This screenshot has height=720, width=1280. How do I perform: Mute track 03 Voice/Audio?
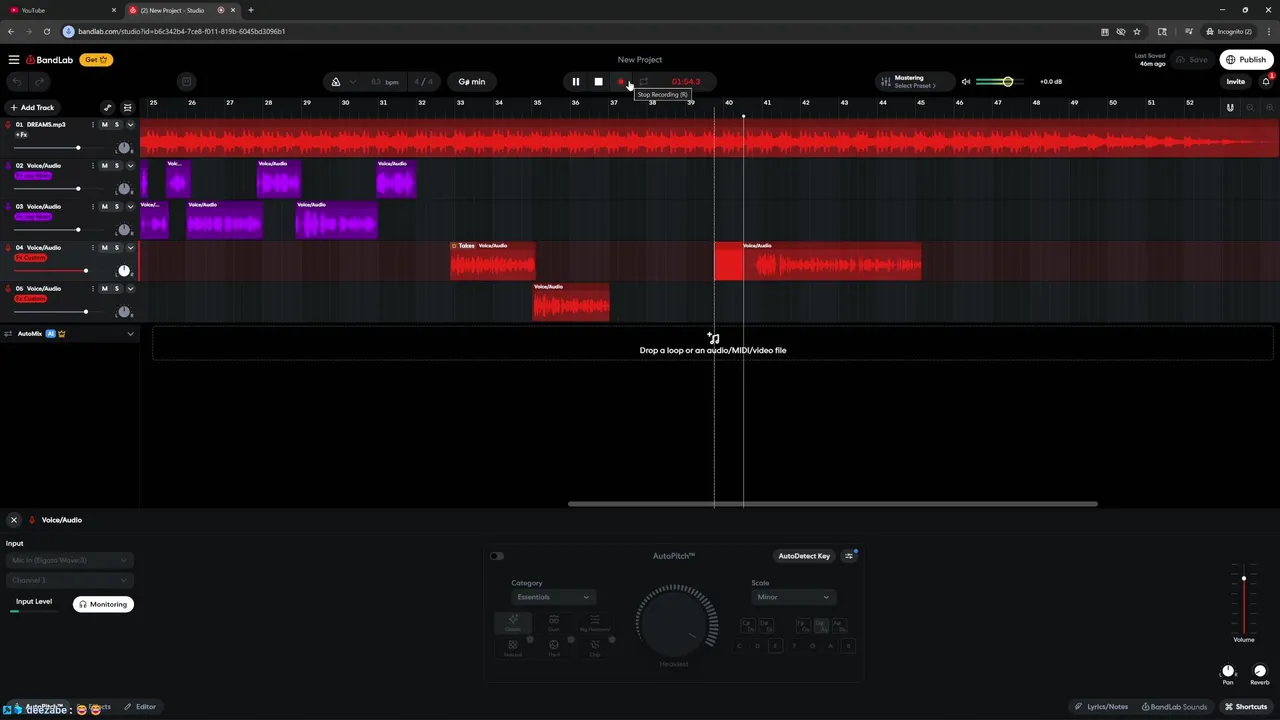(x=104, y=207)
